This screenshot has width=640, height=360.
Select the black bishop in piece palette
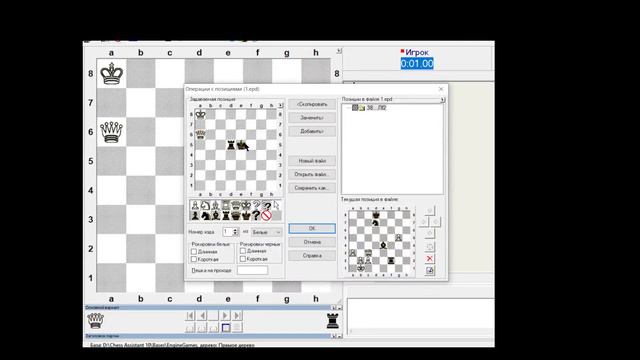[216, 216]
